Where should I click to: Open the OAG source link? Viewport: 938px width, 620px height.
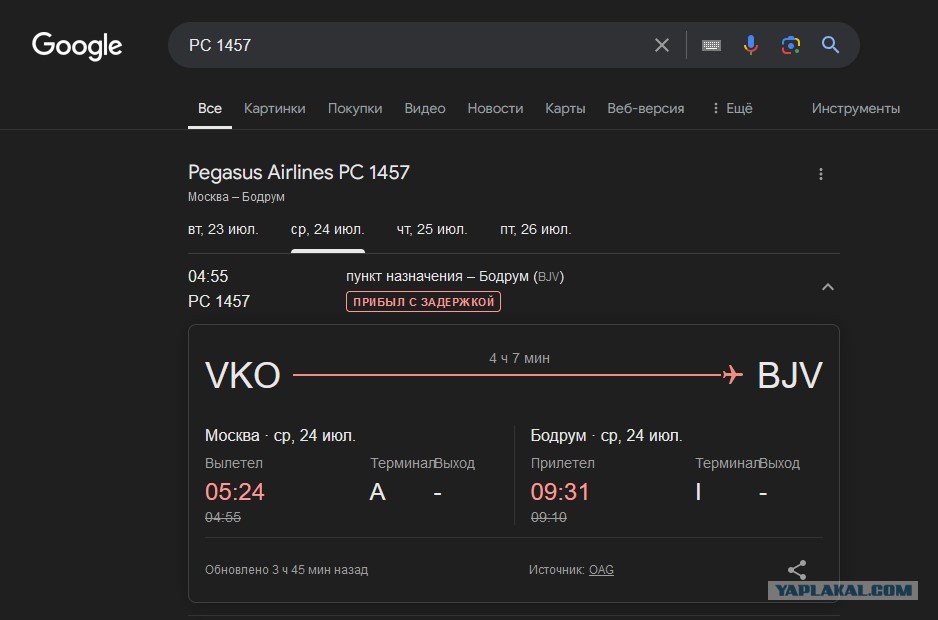click(601, 570)
